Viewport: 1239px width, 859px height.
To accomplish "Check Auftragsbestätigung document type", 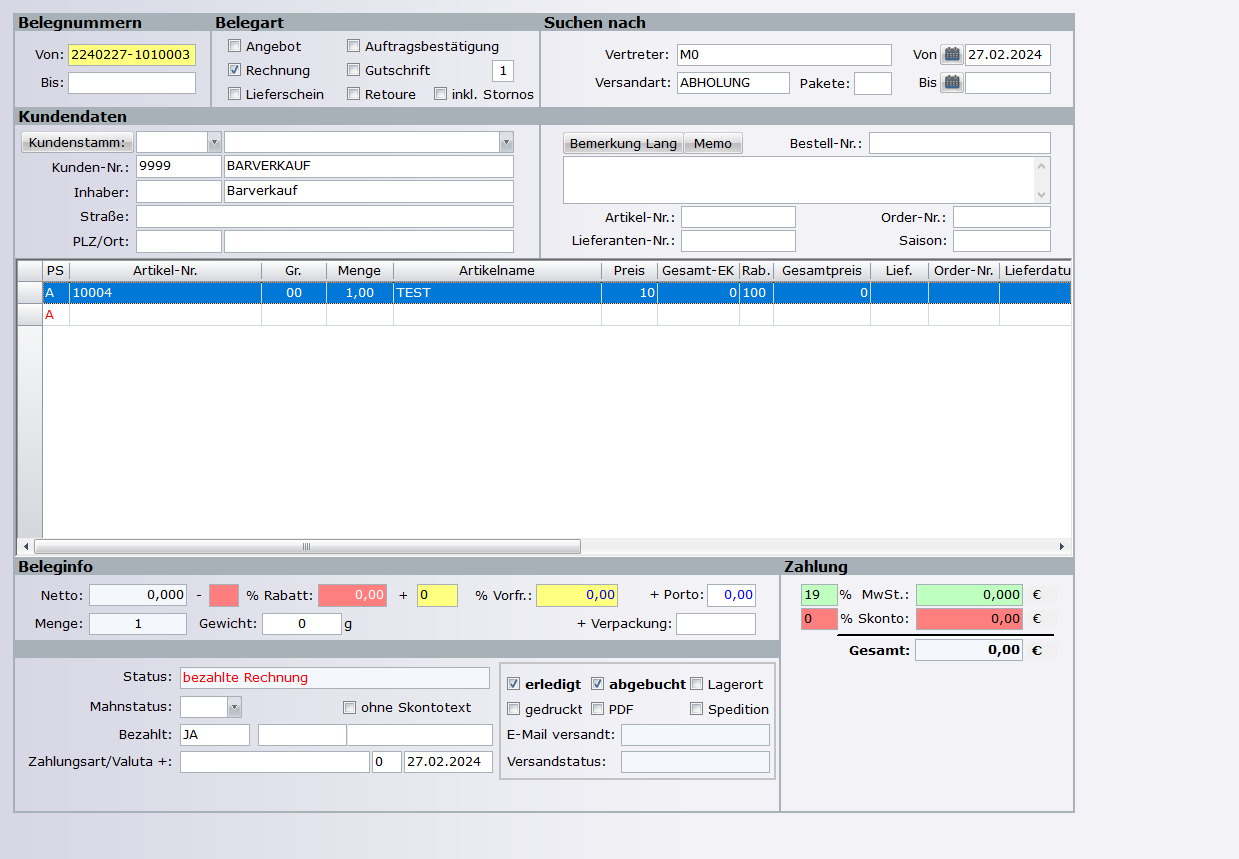I will pos(354,46).
